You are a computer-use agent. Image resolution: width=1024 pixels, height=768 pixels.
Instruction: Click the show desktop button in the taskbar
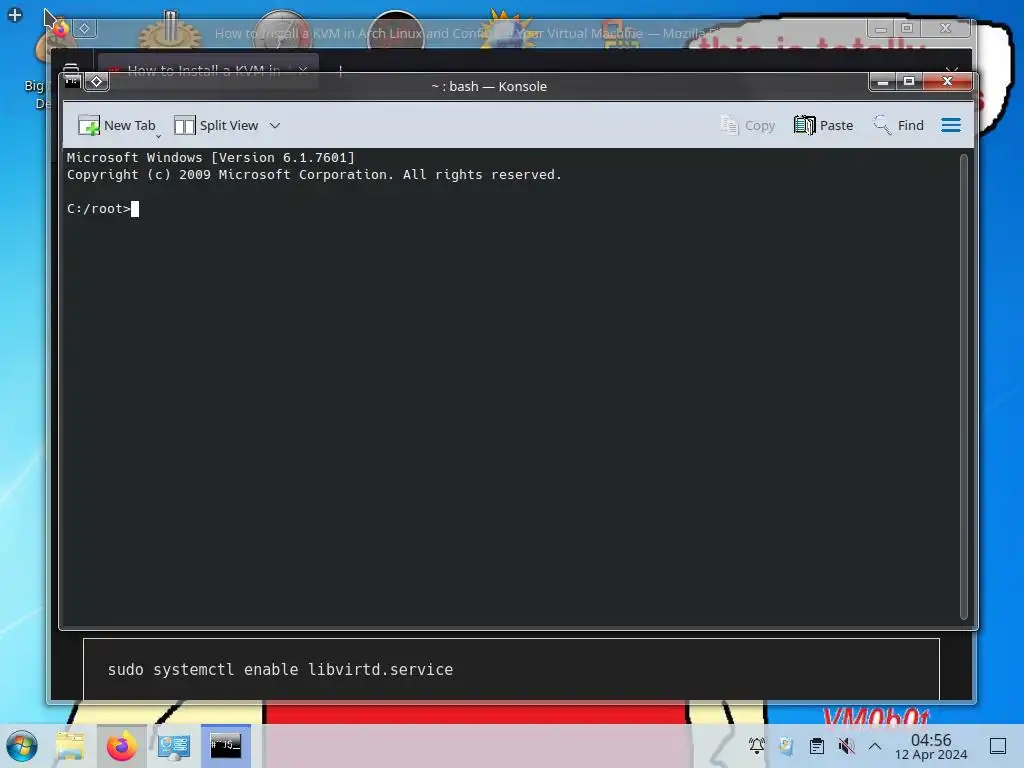coord(998,746)
